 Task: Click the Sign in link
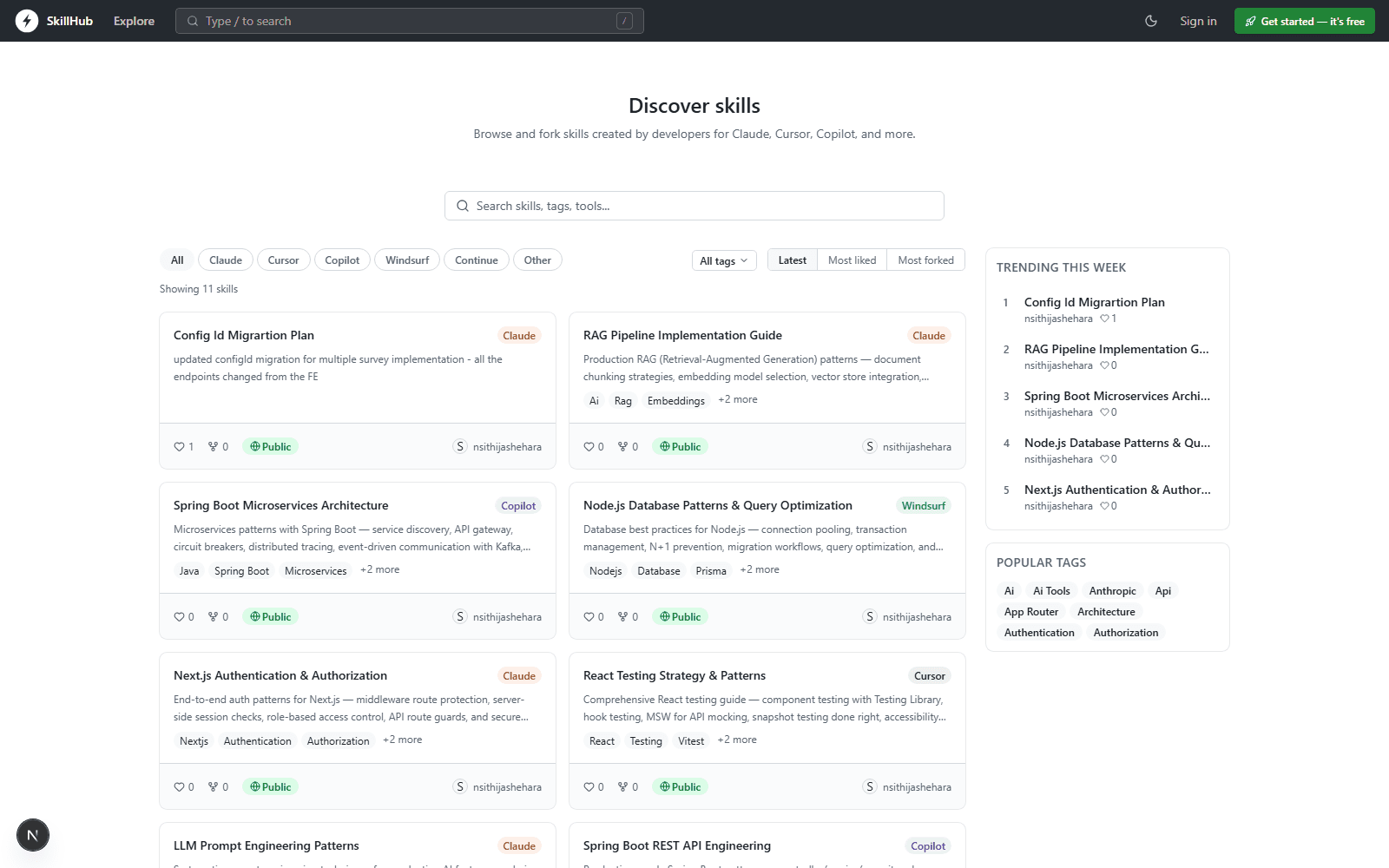[1198, 21]
